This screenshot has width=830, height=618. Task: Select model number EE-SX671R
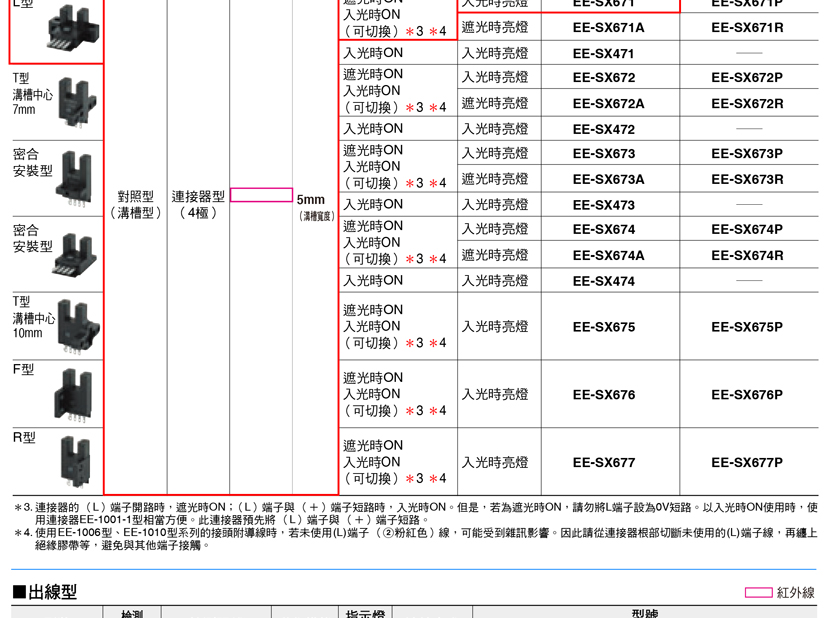click(747, 28)
